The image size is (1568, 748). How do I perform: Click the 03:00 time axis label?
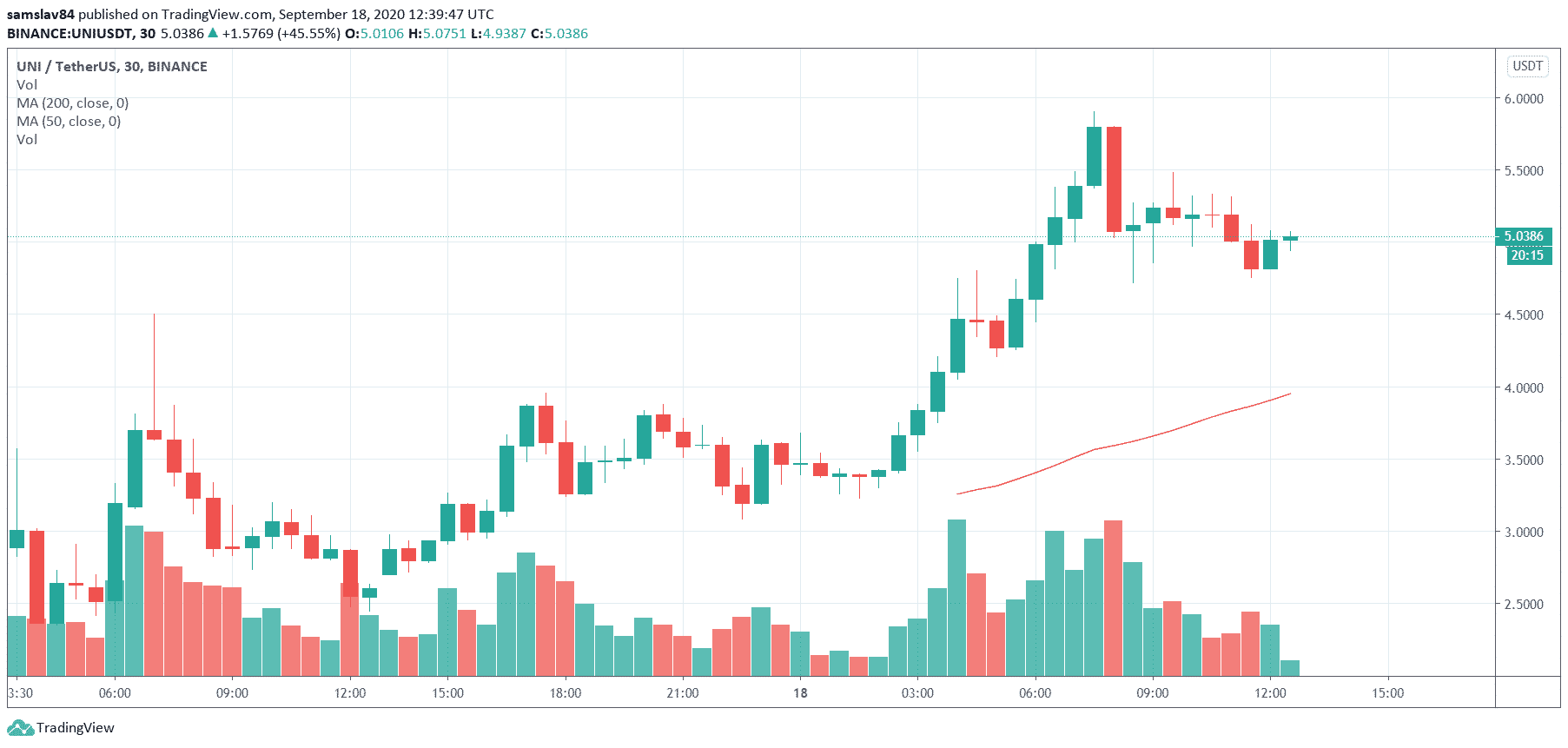[x=917, y=693]
